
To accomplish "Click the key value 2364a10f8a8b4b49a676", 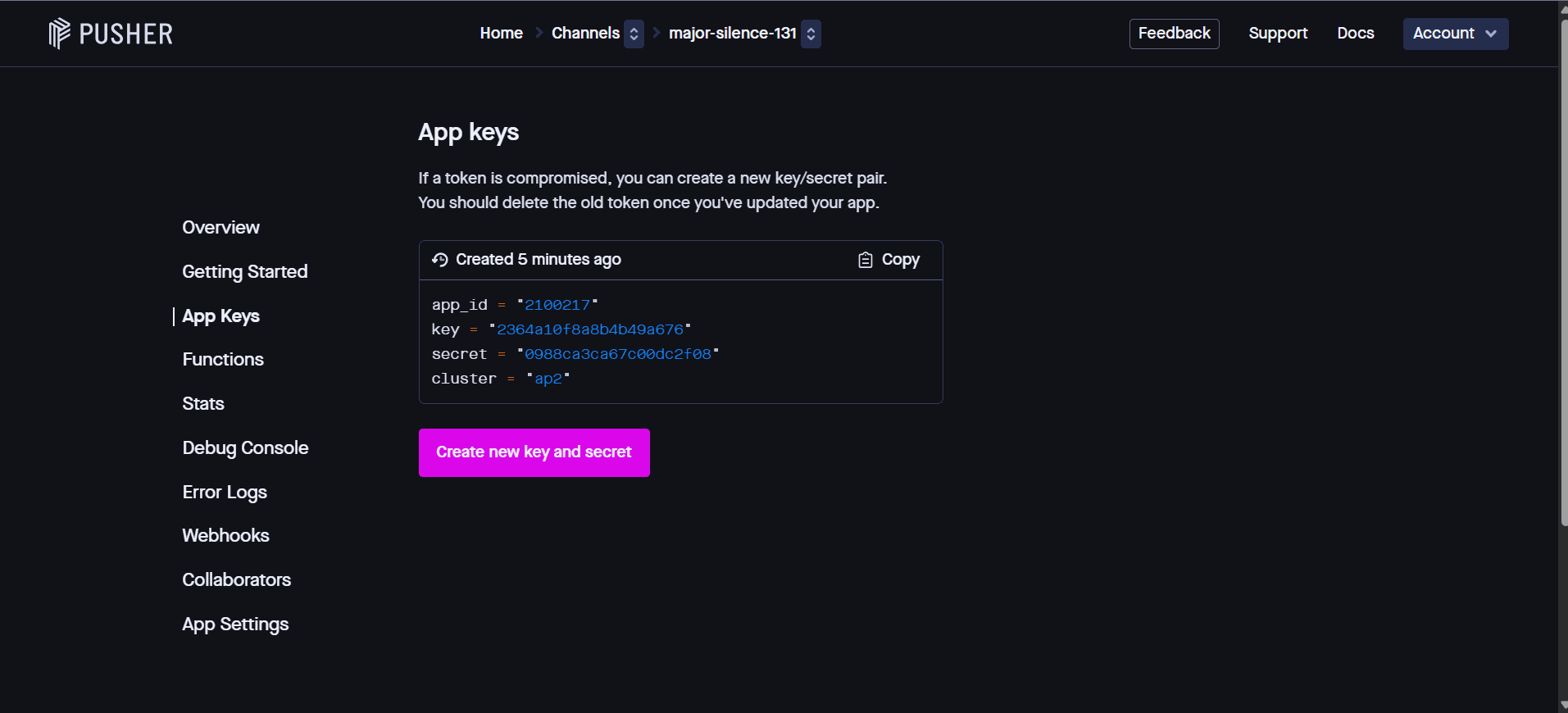I will [x=590, y=329].
